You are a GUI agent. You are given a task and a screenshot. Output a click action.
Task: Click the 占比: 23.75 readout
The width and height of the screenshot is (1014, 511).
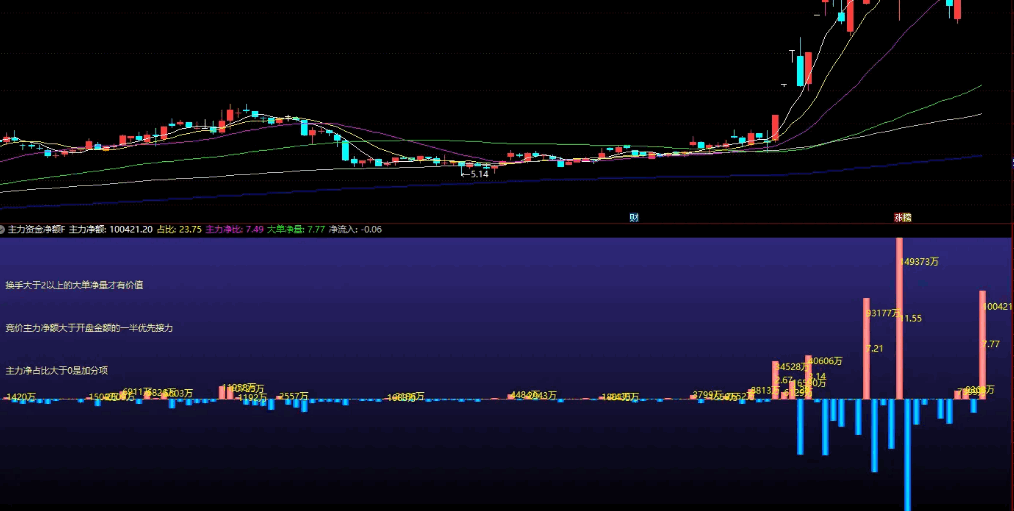tap(179, 230)
